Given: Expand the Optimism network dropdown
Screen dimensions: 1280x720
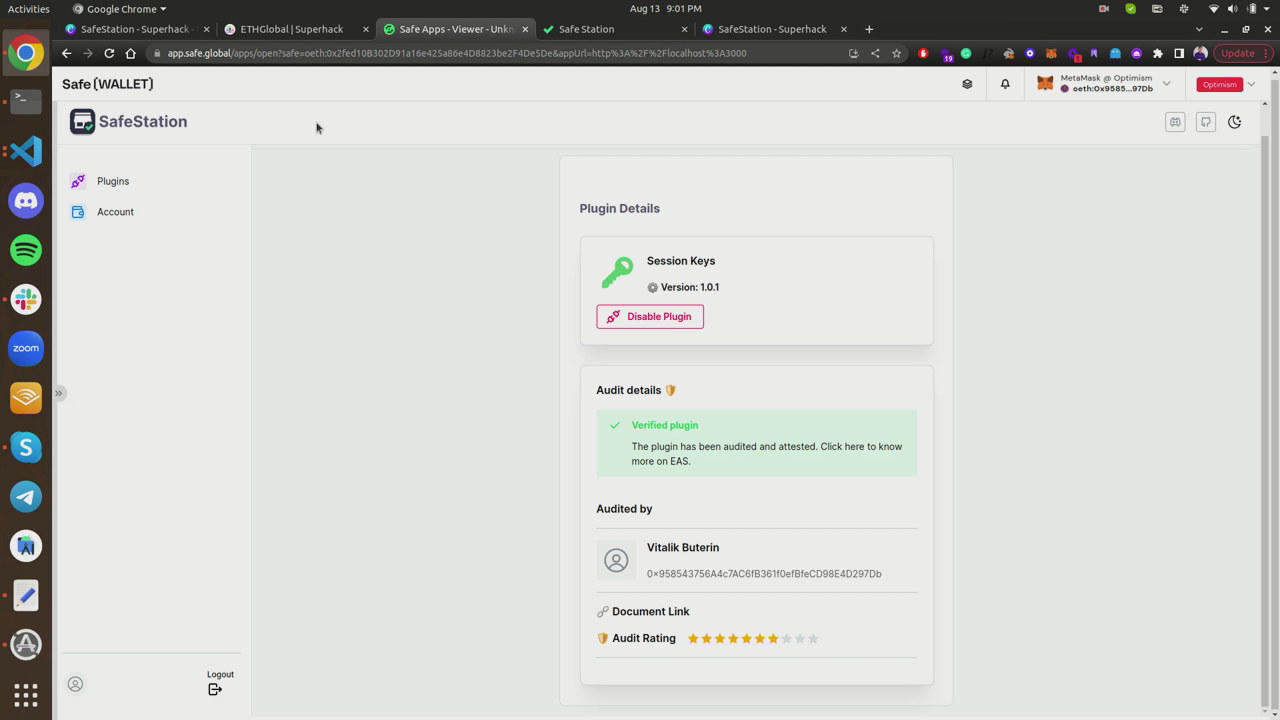Looking at the screenshot, I should click(x=1251, y=84).
